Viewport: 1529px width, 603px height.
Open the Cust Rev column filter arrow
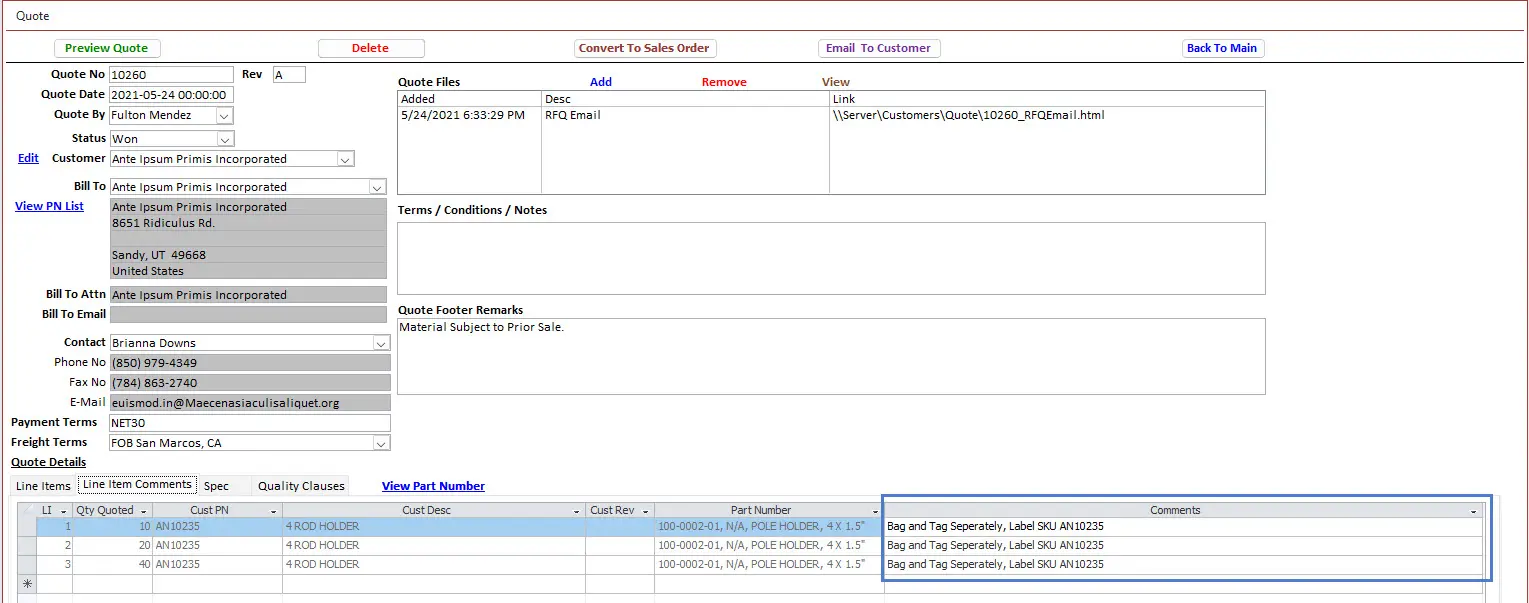click(646, 511)
